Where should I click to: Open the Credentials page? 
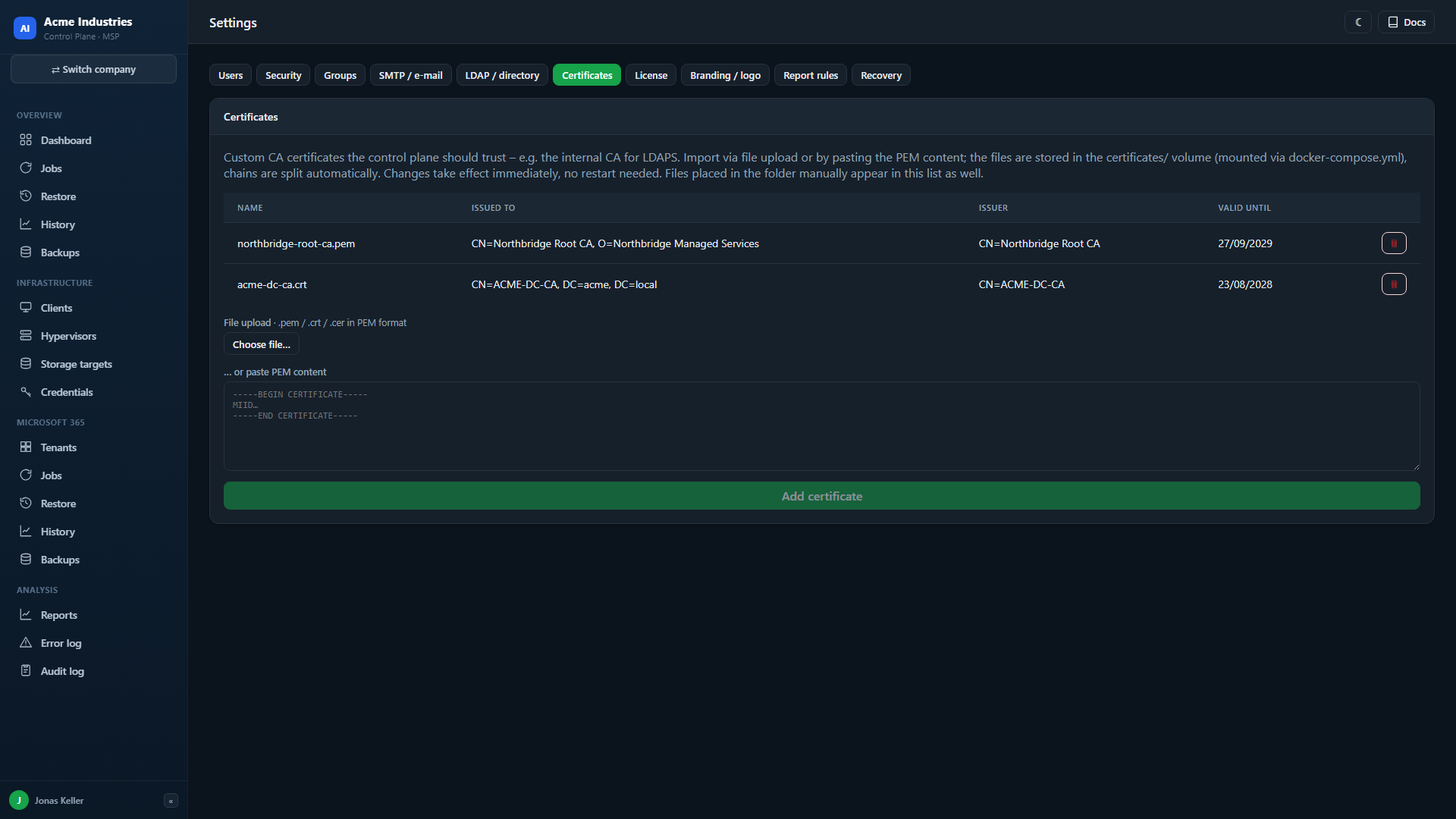click(x=93, y=392)
